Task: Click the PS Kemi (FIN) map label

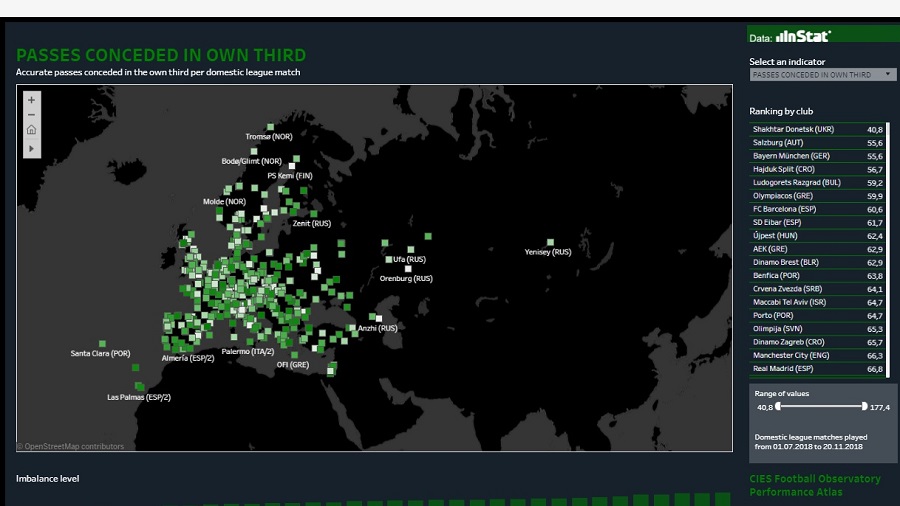Action: coord(290,176)
